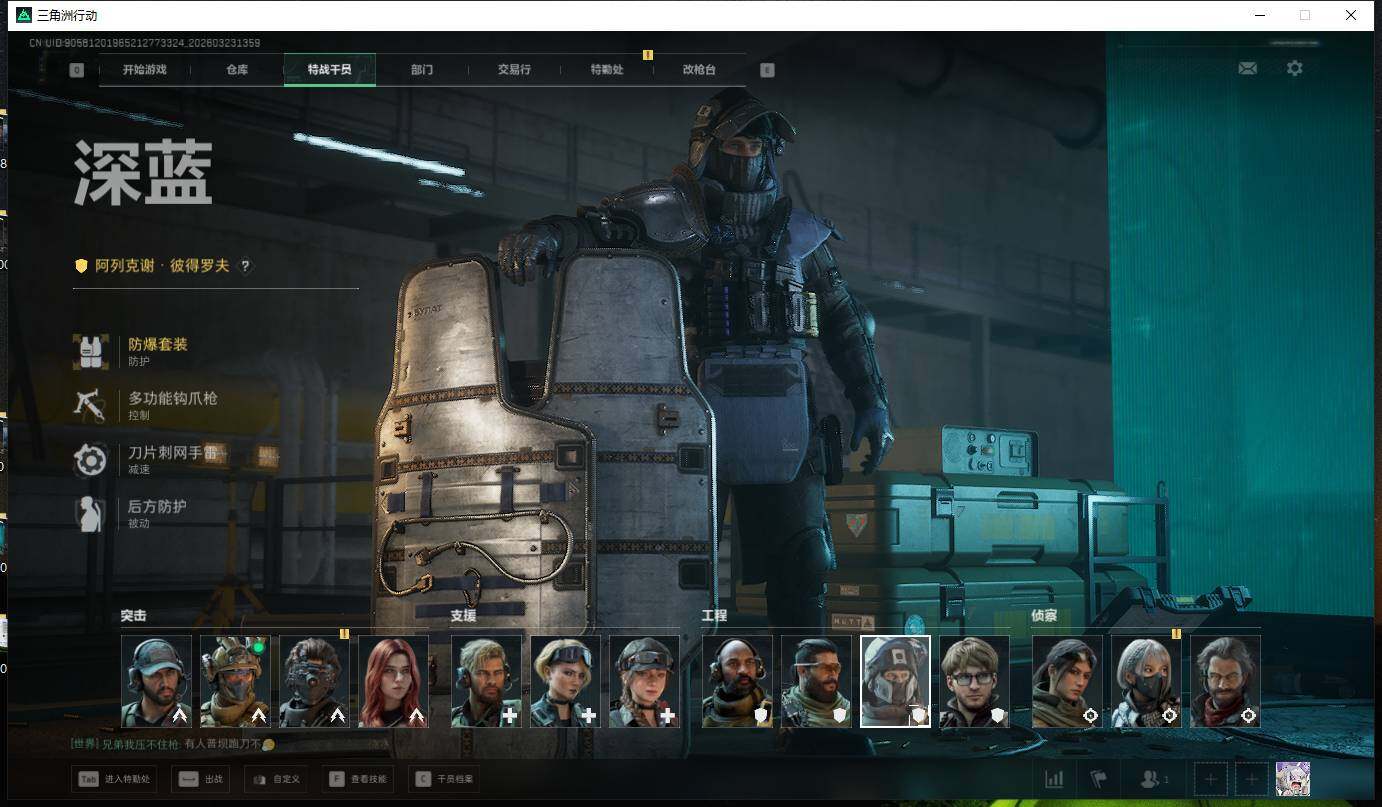
Task: Click the 侦察 category label
Action: pyautogui.click(x=1045, y=616)
